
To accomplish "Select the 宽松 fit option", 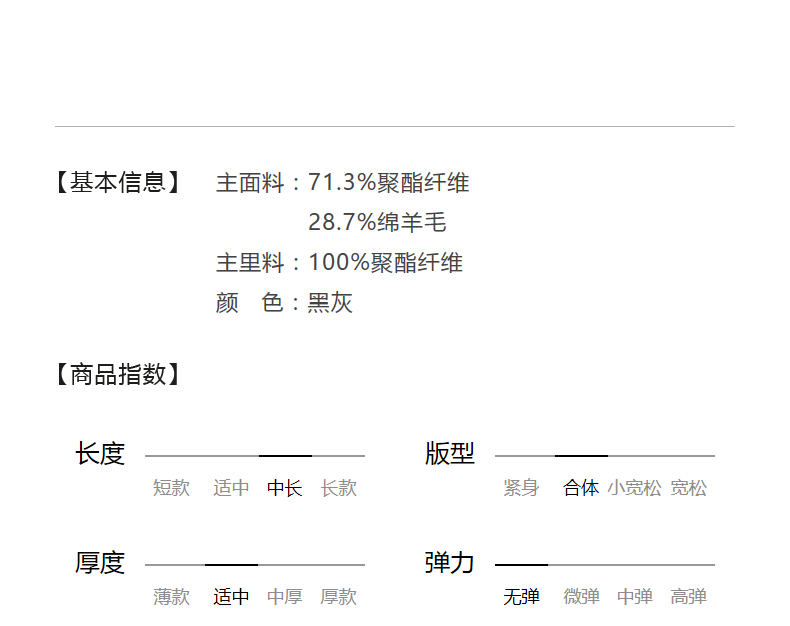I will click(x=689, y=488).
